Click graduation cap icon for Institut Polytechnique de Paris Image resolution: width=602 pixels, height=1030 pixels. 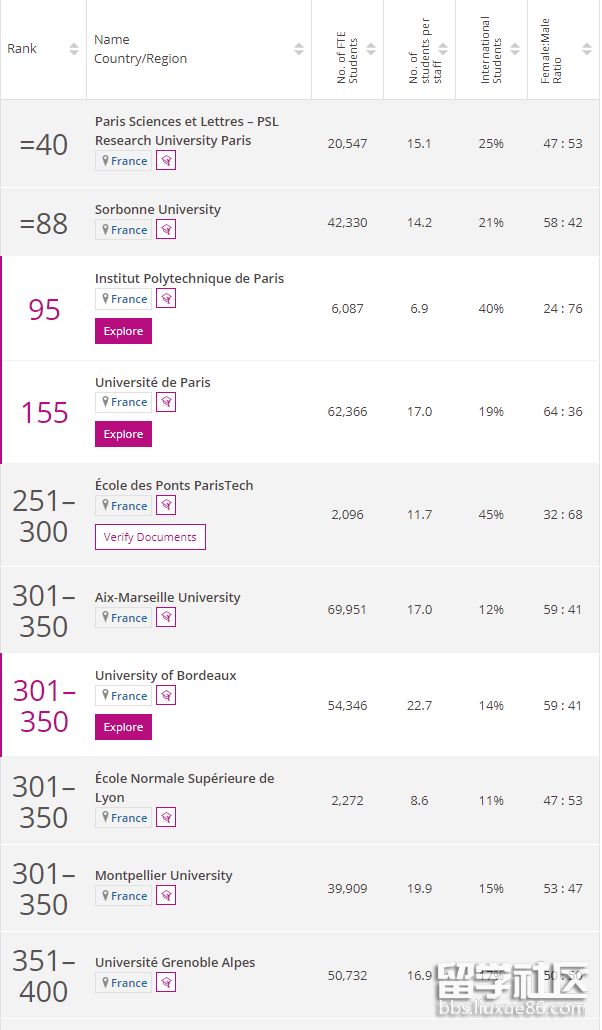[166, 299]
